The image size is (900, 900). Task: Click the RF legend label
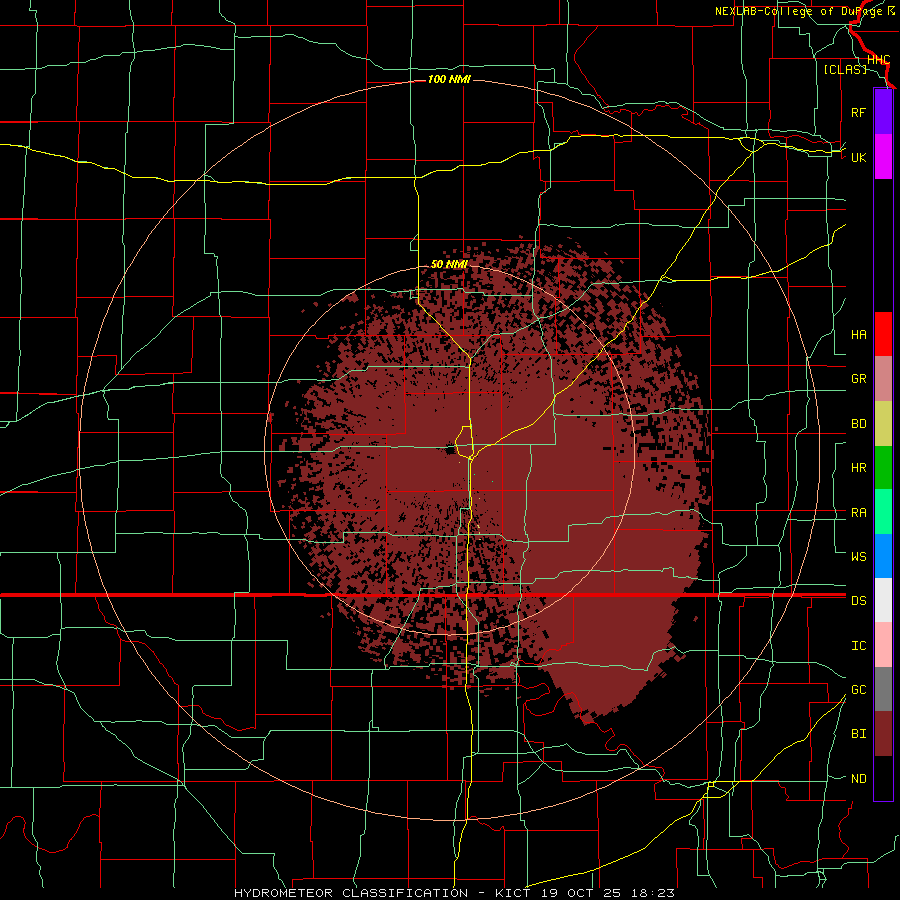(858, 112)
